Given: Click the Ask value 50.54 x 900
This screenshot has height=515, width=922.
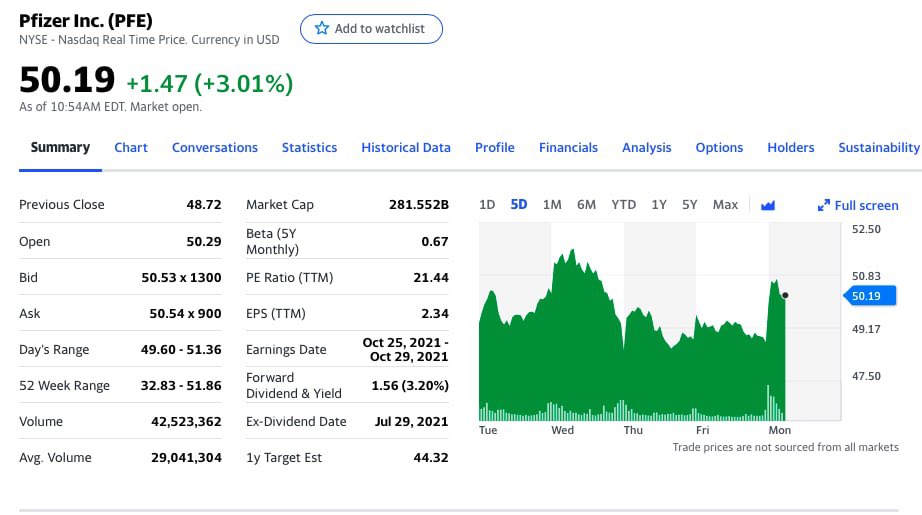Looking at the screenshot, I should [x=185, y=314].
